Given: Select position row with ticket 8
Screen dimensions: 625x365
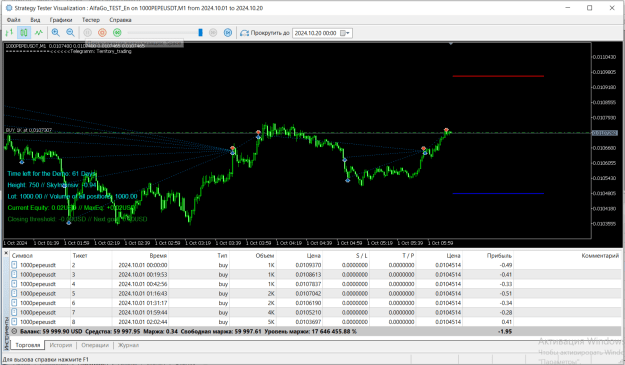Looking at the screenshot, I should pos(315,322).
